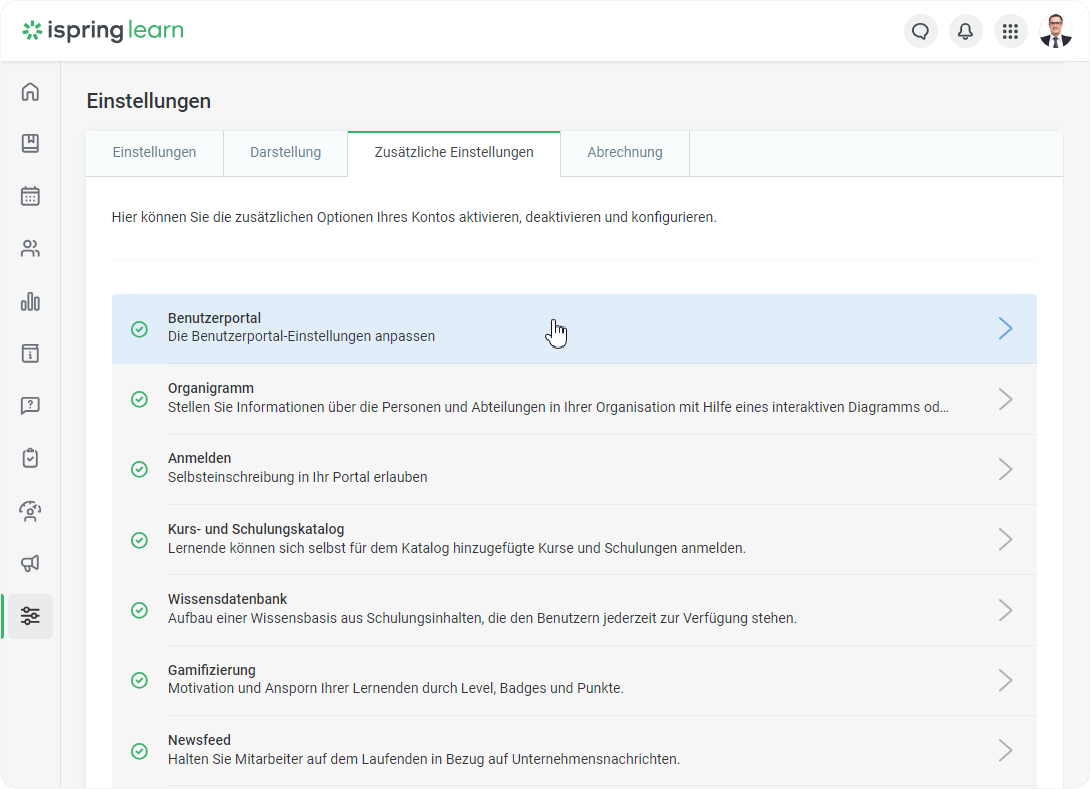Image resolution: width=1090 pixels, height=789 pixels.
Task: Expand Benutzerportal using its right chevron
Action: tap(1005, 329)
